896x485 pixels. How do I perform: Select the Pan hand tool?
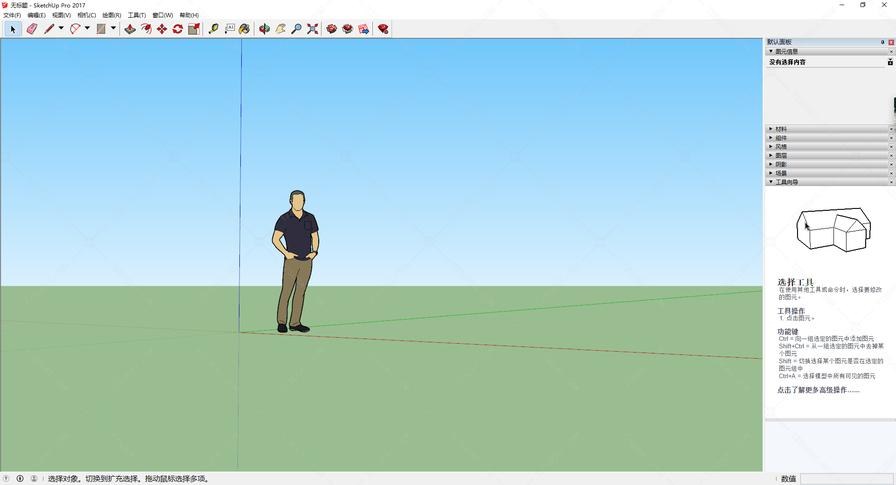click(x=280, y=29)
